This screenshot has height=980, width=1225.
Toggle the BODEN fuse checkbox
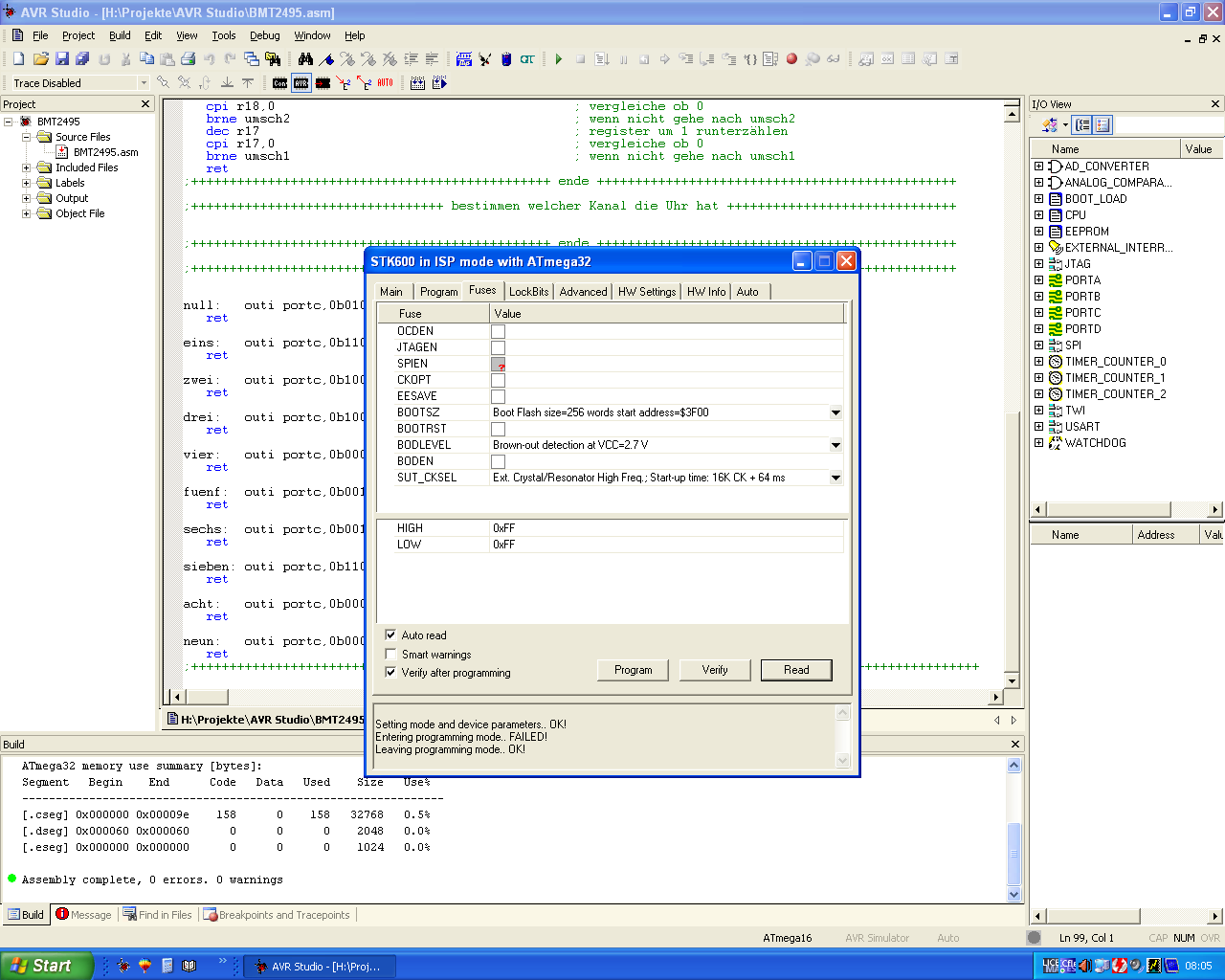pos(498,461)
